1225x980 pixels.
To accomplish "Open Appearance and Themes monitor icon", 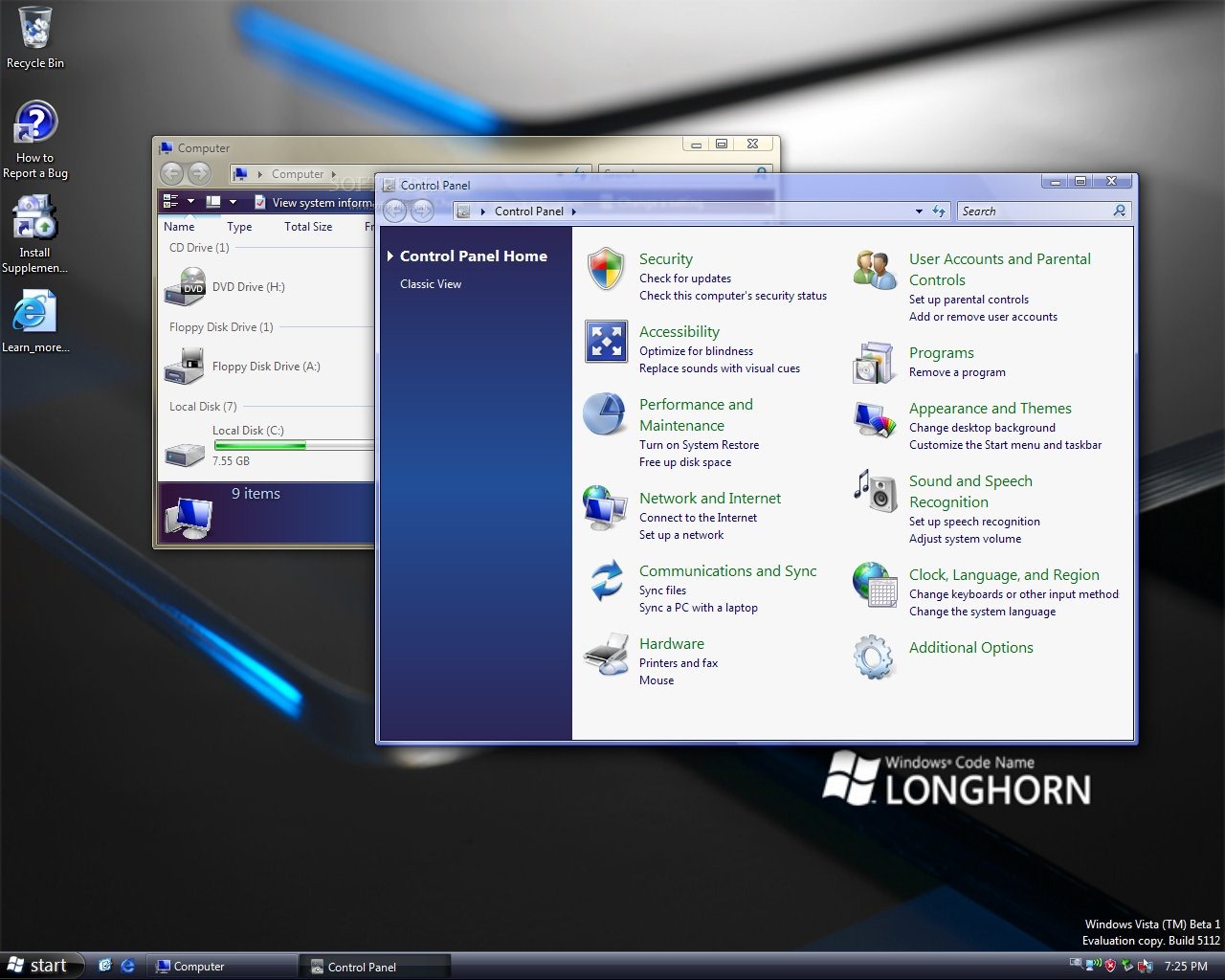I will click(875, 418).
